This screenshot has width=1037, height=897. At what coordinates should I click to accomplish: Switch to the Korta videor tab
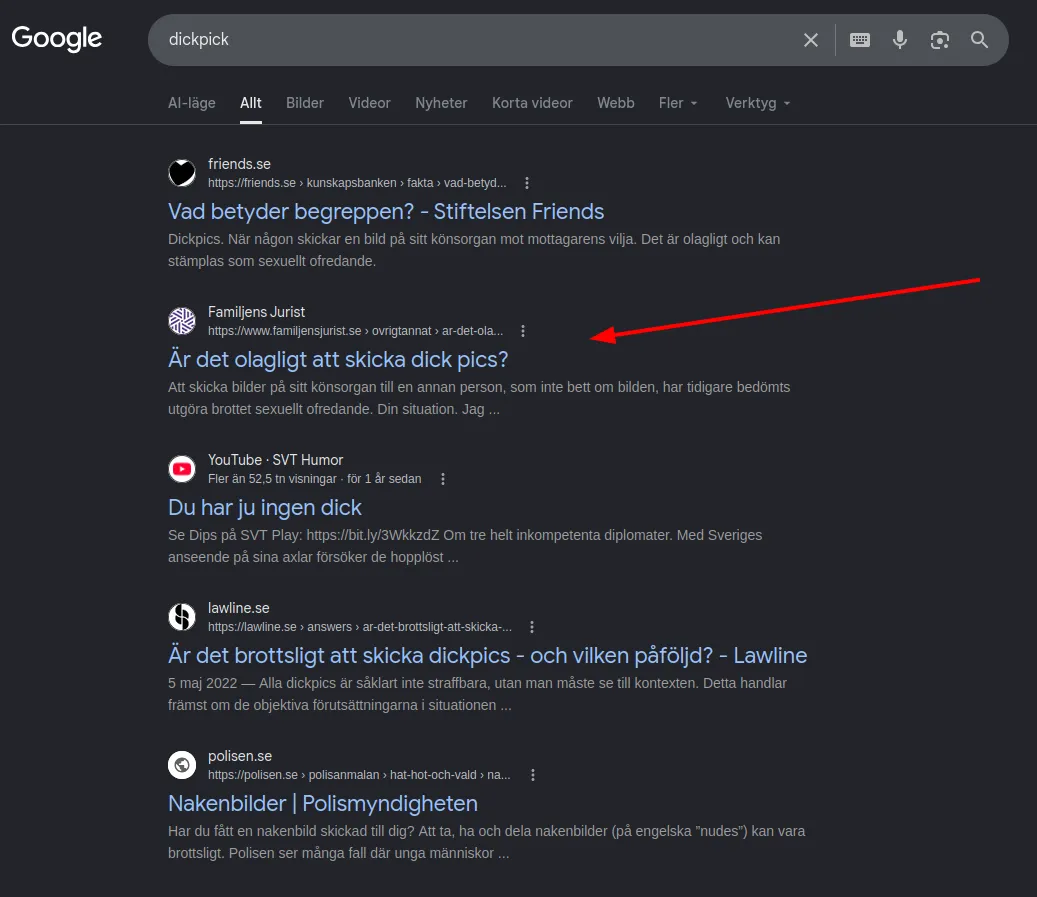[532, 103]
